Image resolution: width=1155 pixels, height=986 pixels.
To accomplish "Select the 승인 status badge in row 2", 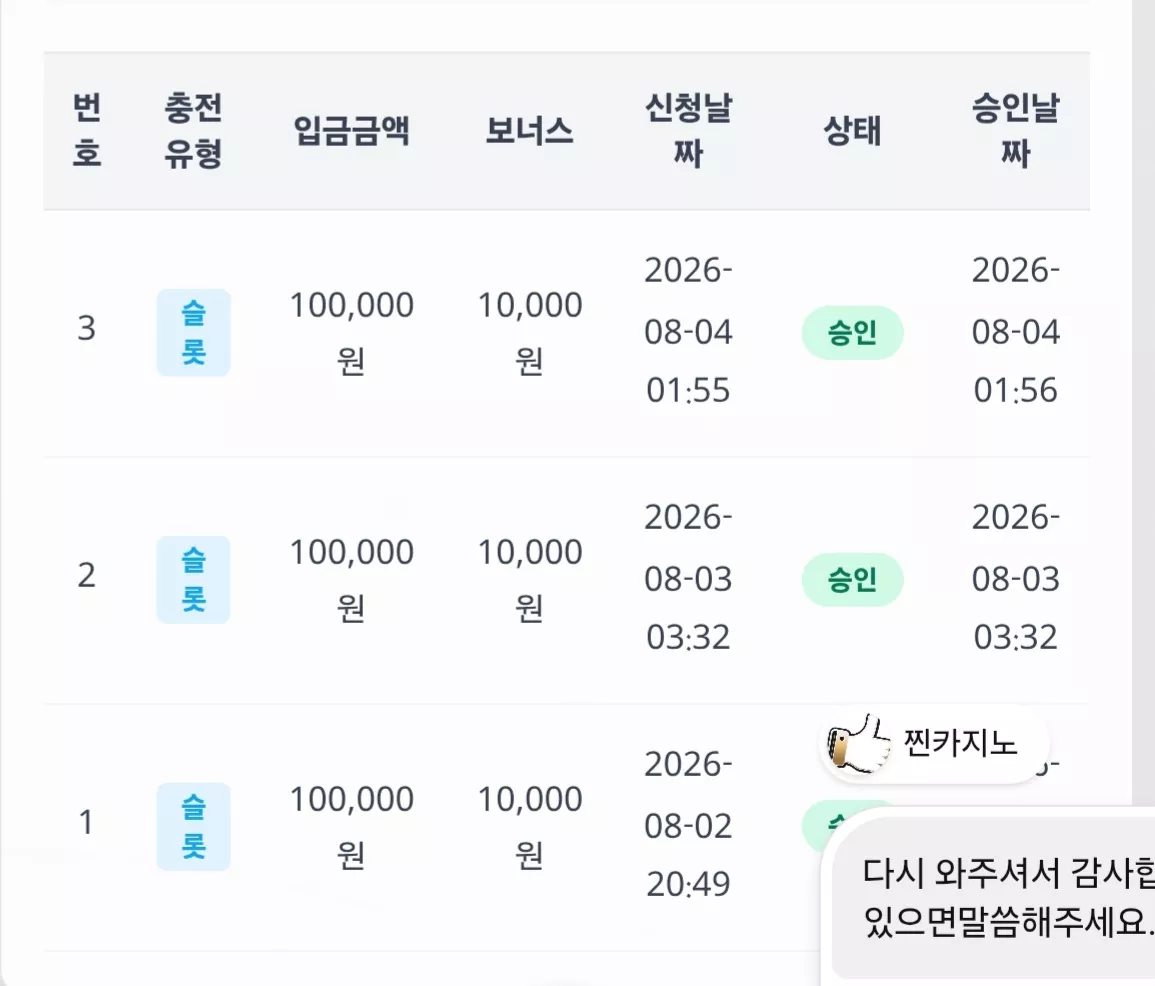I will pos(852,580).
